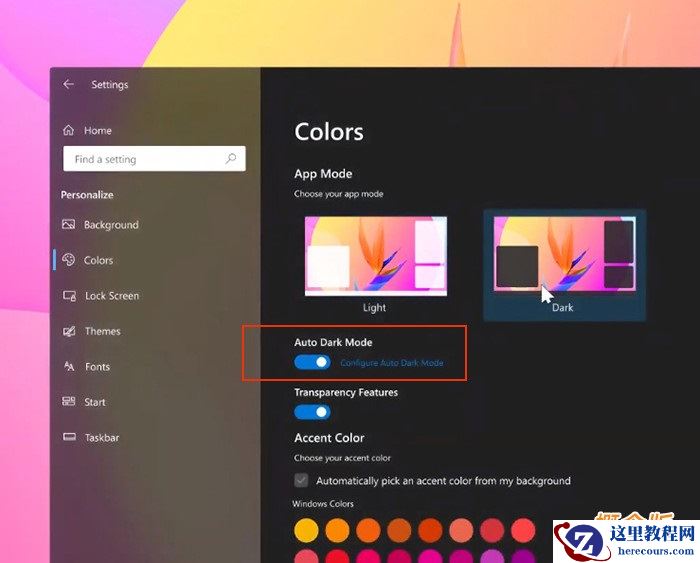
Task: Click the Colors page heading
Action: click(329, 132)
